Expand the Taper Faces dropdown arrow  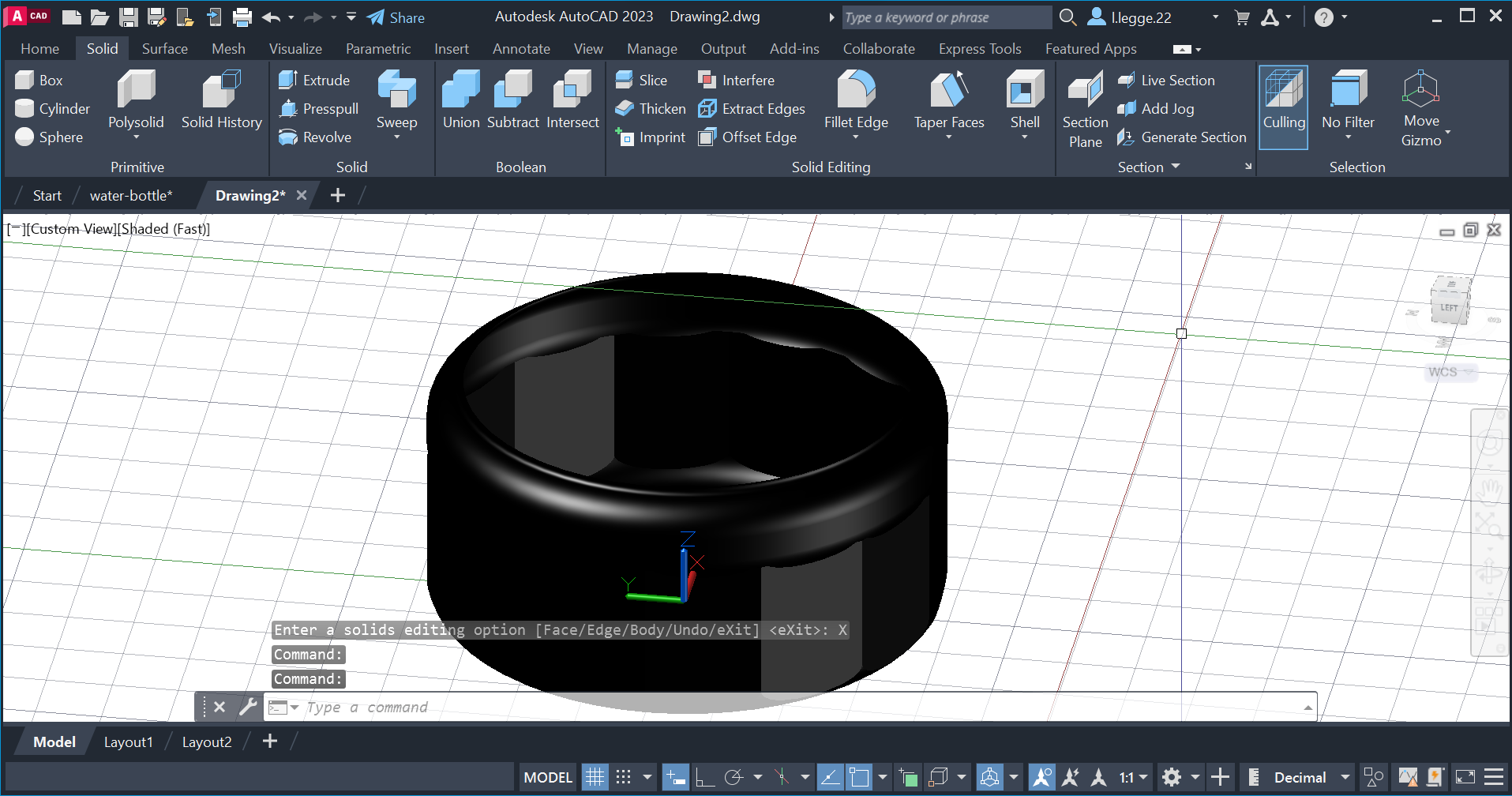(949, 137)
